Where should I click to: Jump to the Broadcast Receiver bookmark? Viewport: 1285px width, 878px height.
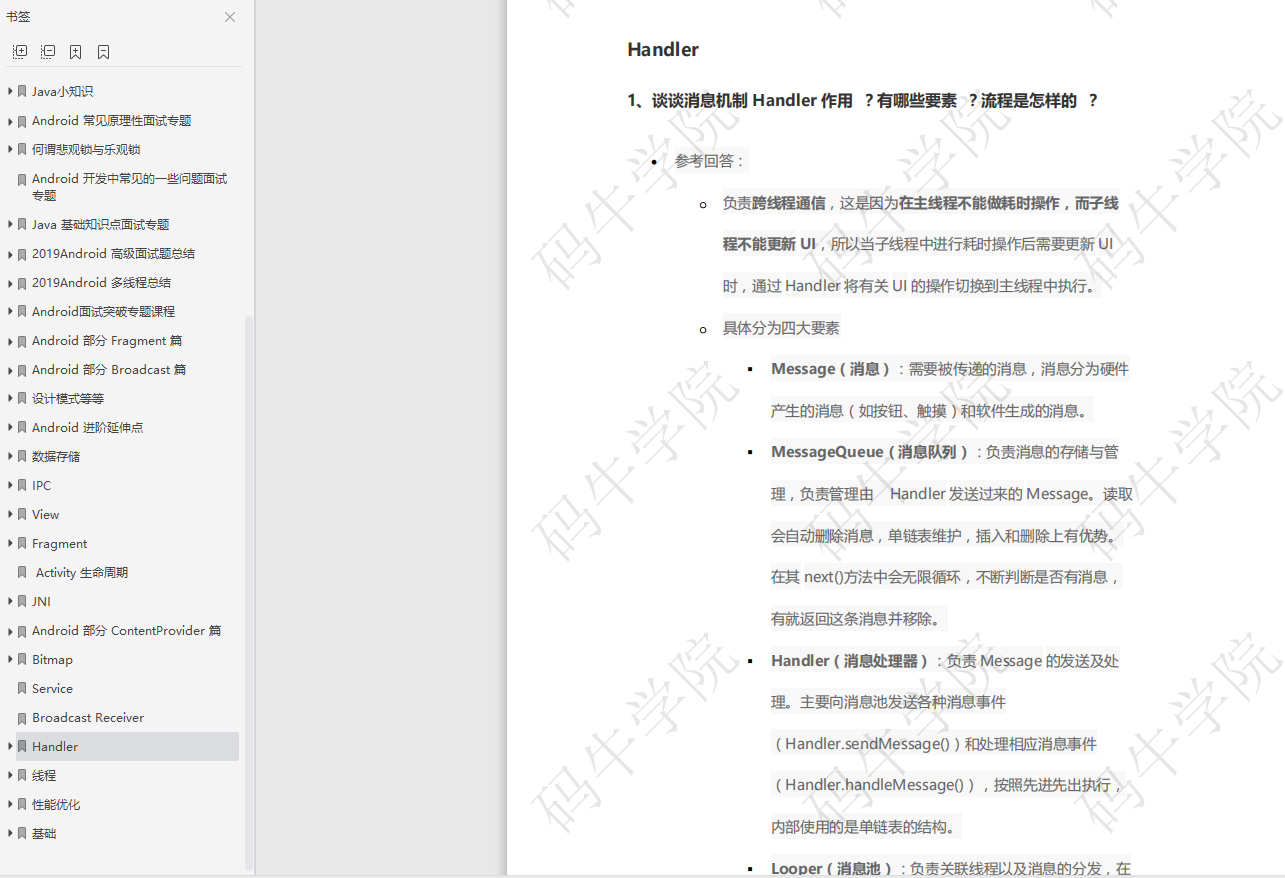click(x=88, y=718)
